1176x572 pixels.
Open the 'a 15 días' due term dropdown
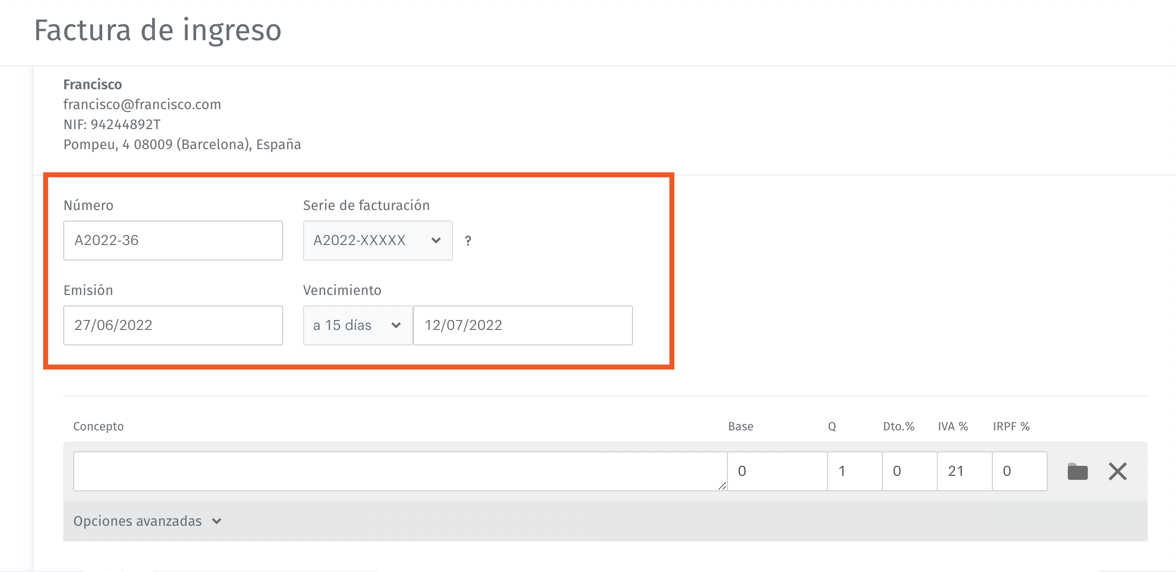point(357,326)
